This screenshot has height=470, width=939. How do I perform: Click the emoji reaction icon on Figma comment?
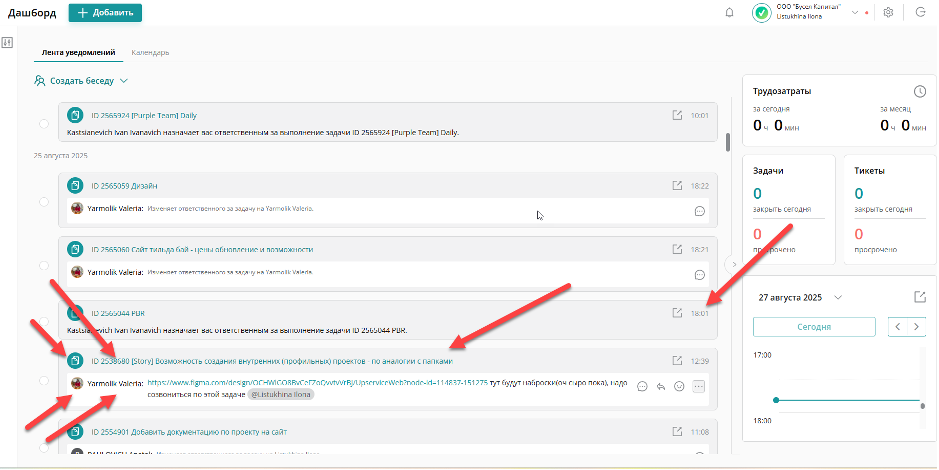[679, 386]
